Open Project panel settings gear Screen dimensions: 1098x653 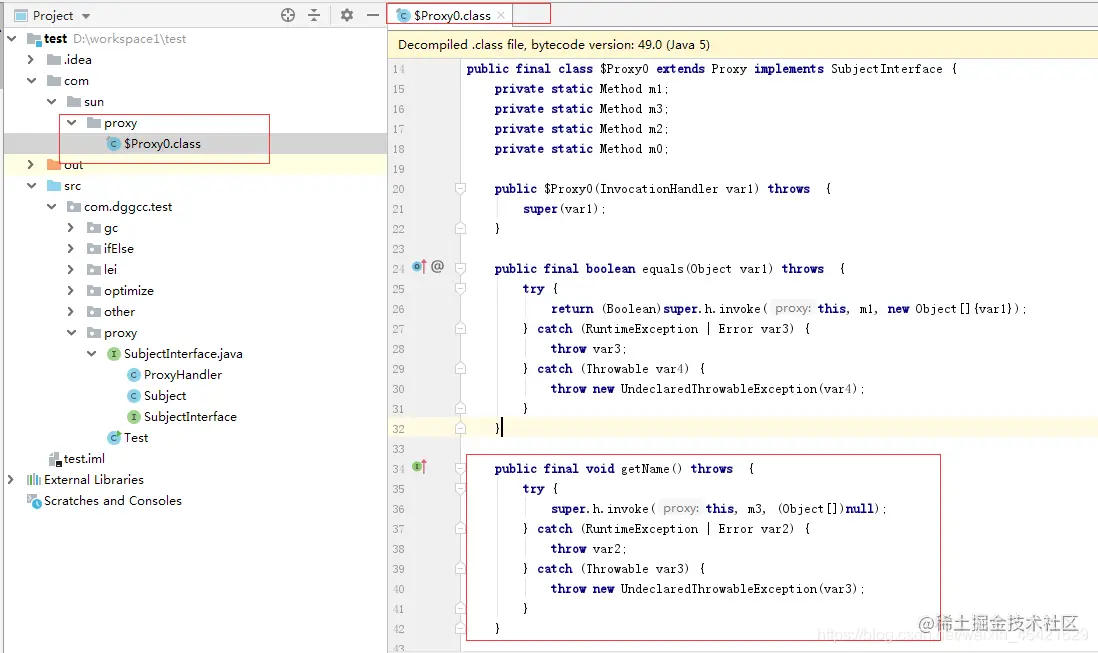pyautogui.click(x=347, y=15)
